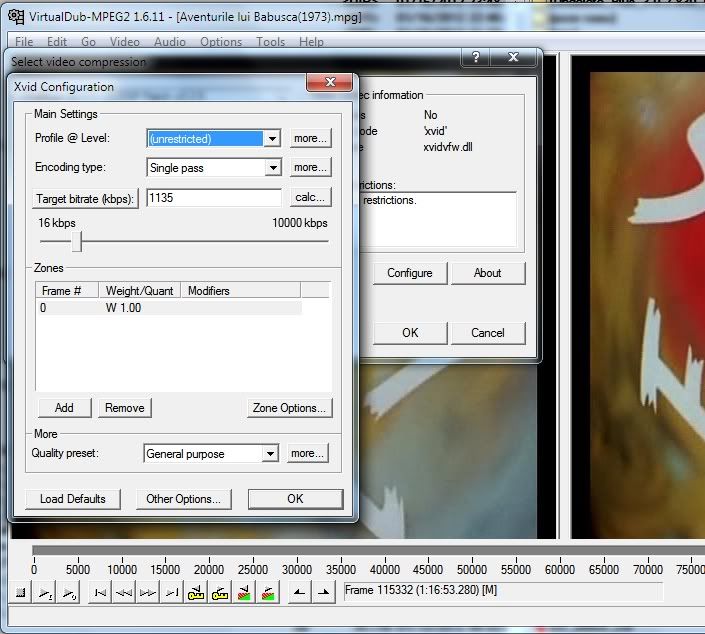The image size is (705, 634).
Task: Expand the Encoding type dropdown
Action: (272, 168)
